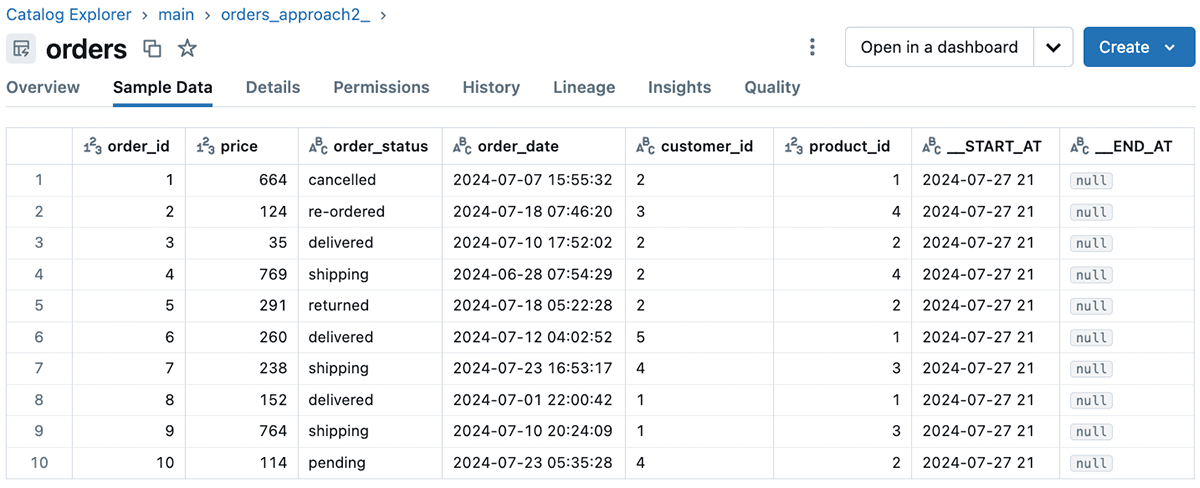Click string type icon of customer_id column

(646, 146)
